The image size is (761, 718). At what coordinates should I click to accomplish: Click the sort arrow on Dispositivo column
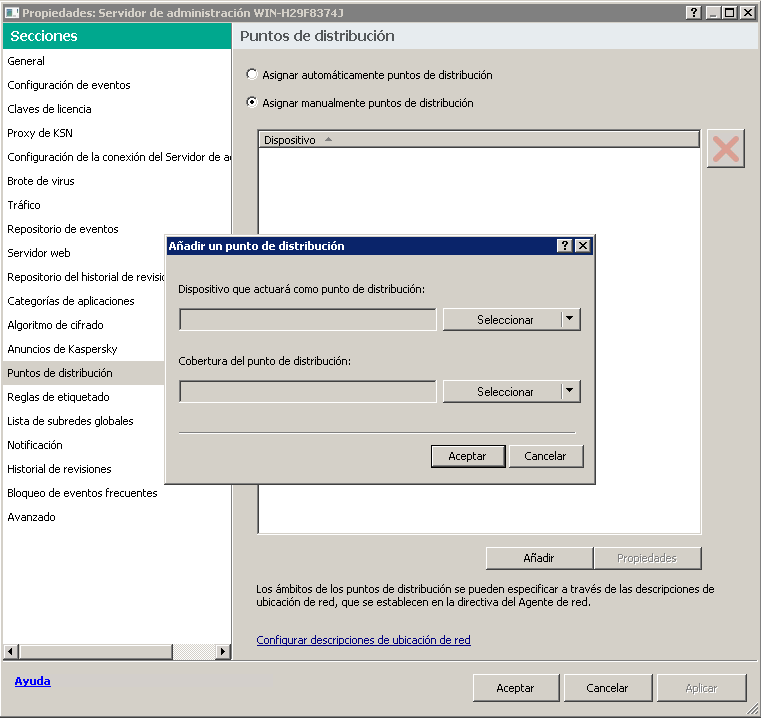[x=329, y=139]
